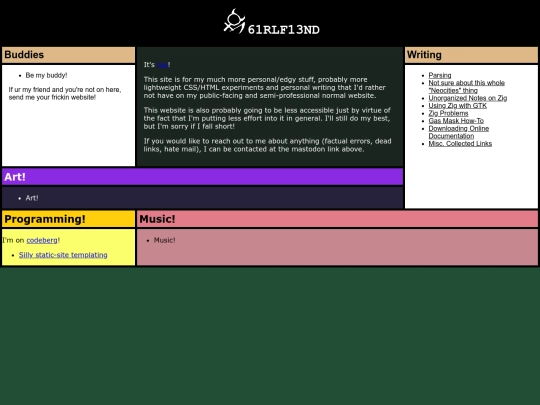Image resolution: width=540 pixels, height=405 pixels.
Task: Click the paragraph mentioning the mastodon link
Action: pyautogui.click(x=267, y=145)
